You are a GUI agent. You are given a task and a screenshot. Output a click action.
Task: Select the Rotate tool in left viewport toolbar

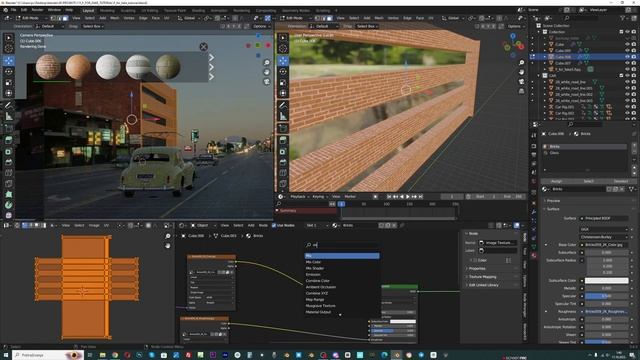tap(9, 71)
